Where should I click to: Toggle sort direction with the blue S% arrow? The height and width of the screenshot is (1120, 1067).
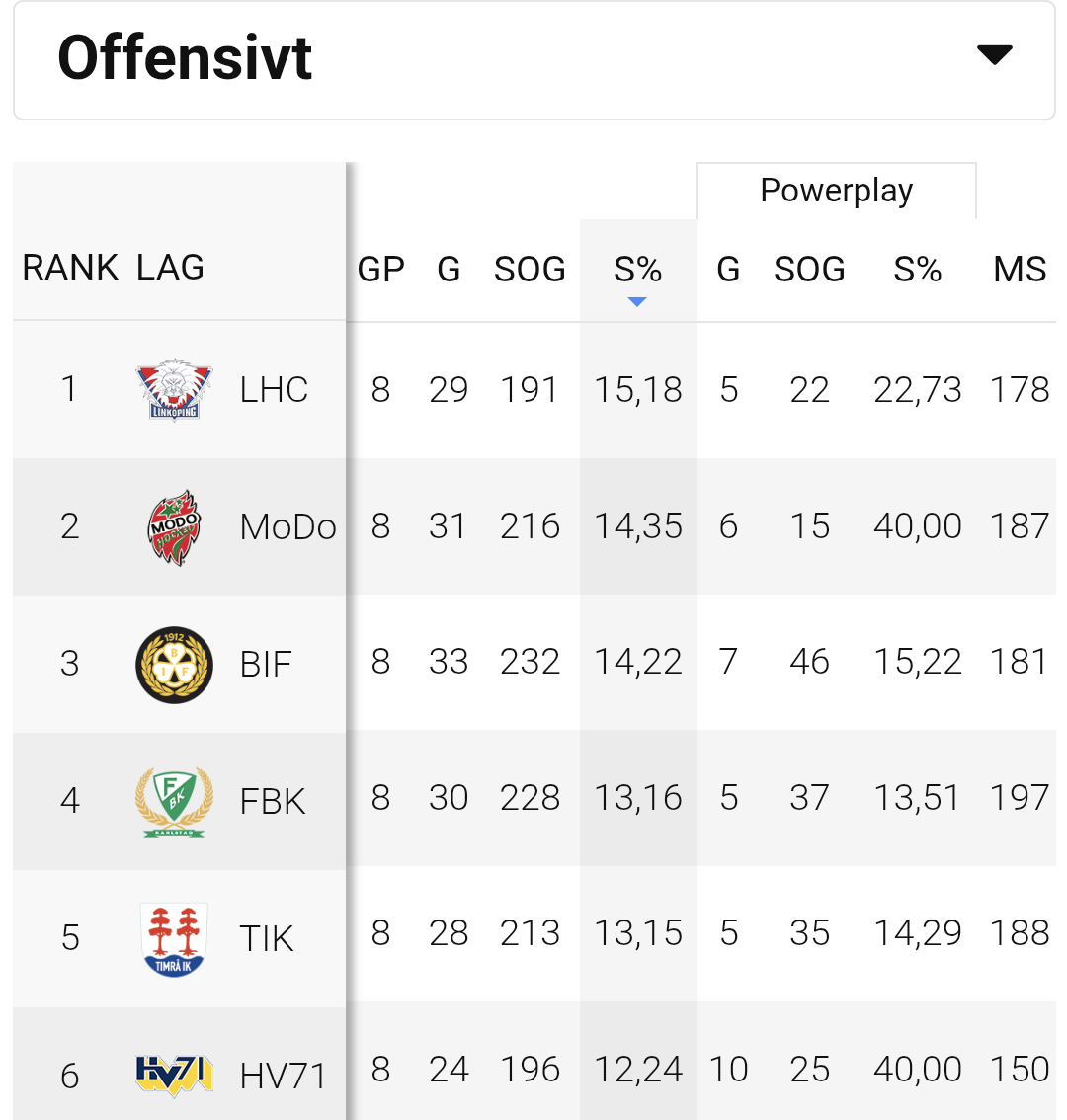tap(637, 301)
